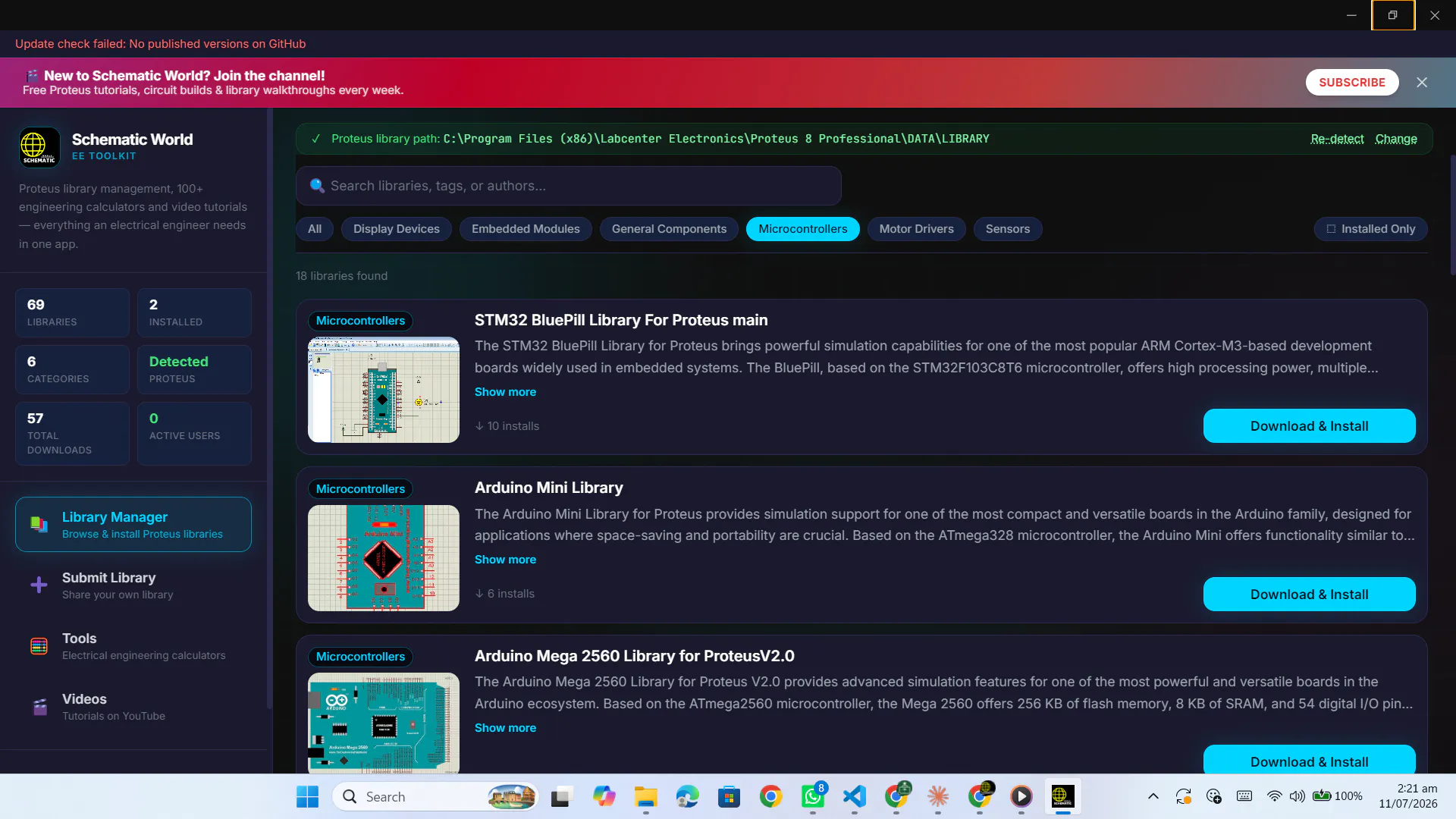
Task: Expand Arduino Mini description with Show more
Action: [505, 560]
